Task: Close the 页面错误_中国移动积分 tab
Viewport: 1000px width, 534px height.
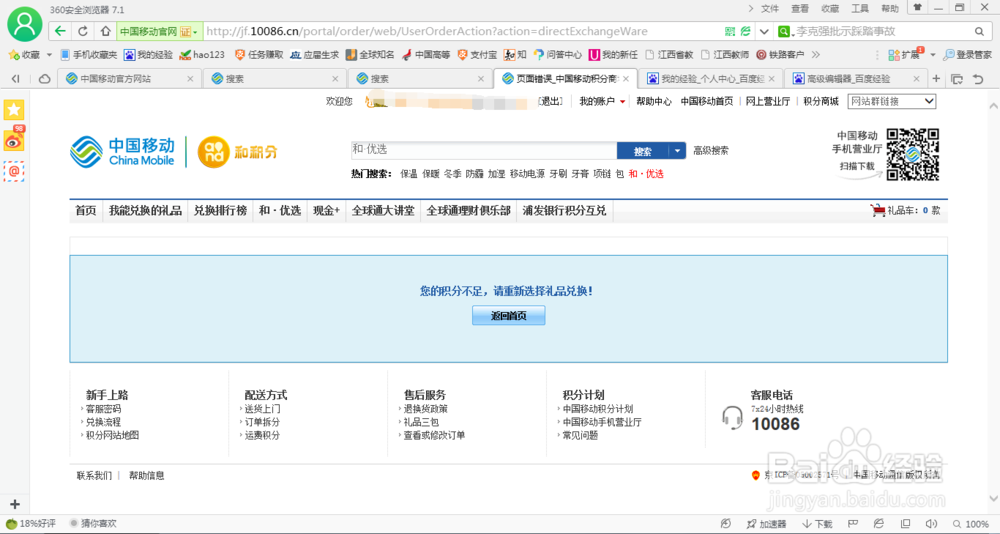Action: 626,78
